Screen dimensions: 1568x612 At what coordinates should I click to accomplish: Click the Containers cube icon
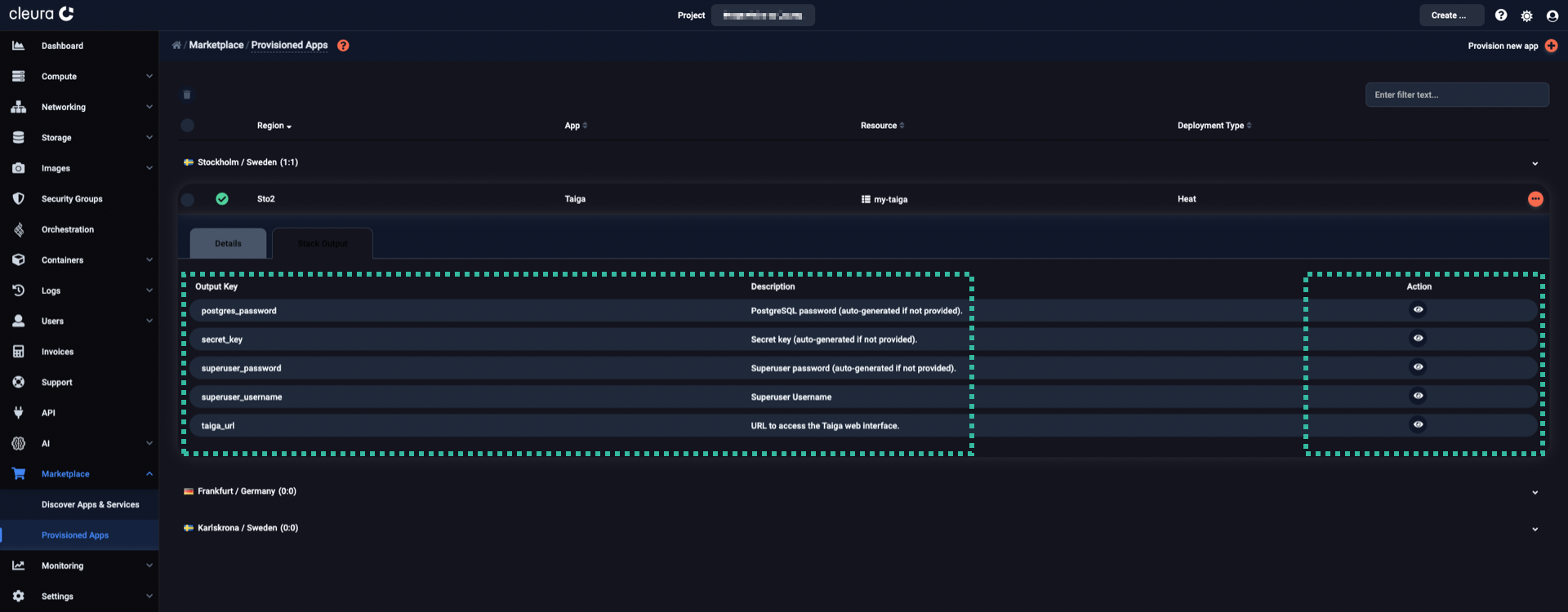[18, 259]
